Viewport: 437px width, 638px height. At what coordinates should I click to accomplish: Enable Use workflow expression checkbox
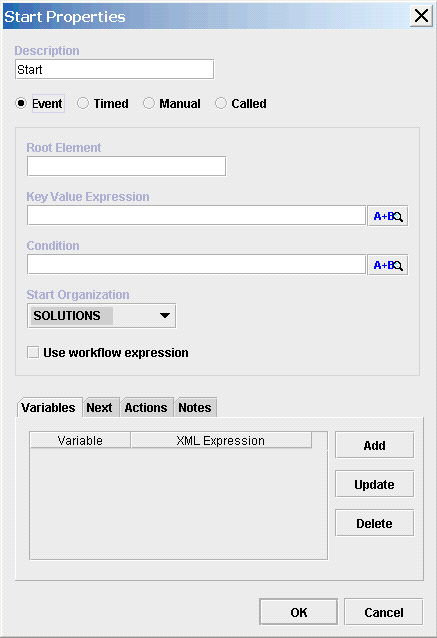pyautogui.click(x=33, y=352)
